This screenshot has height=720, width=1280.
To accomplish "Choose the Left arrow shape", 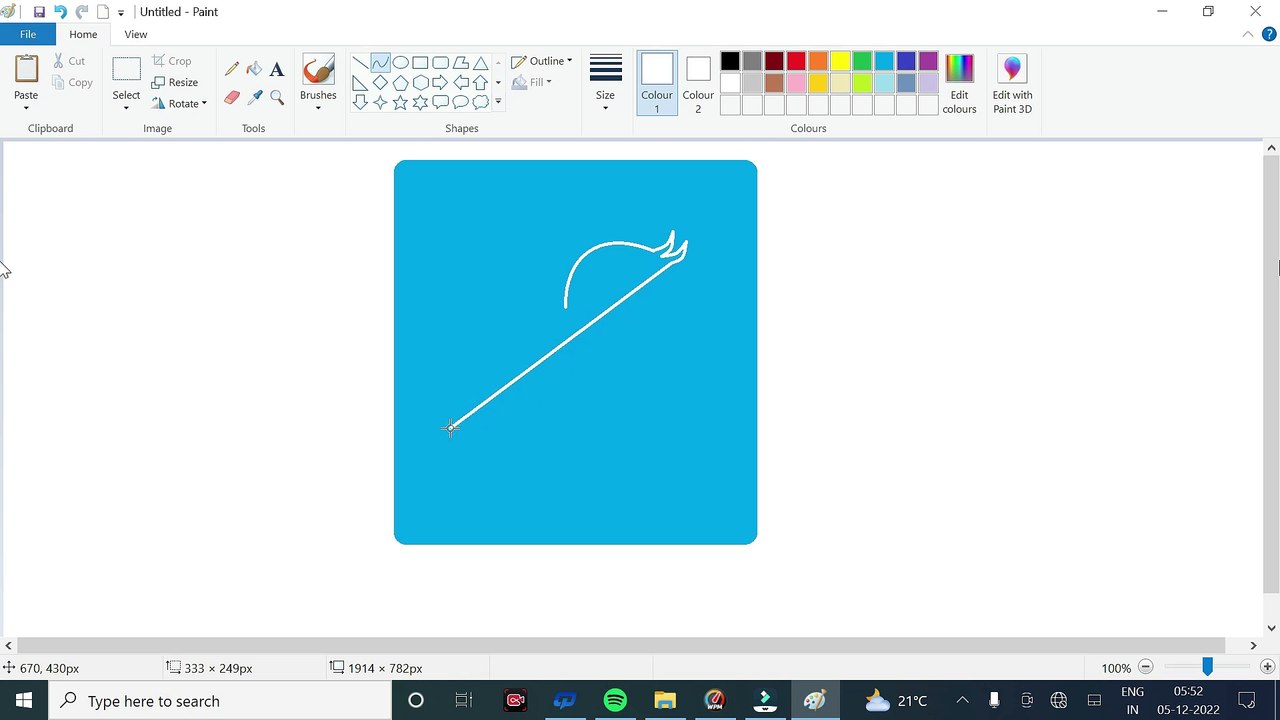I will 460,82.
